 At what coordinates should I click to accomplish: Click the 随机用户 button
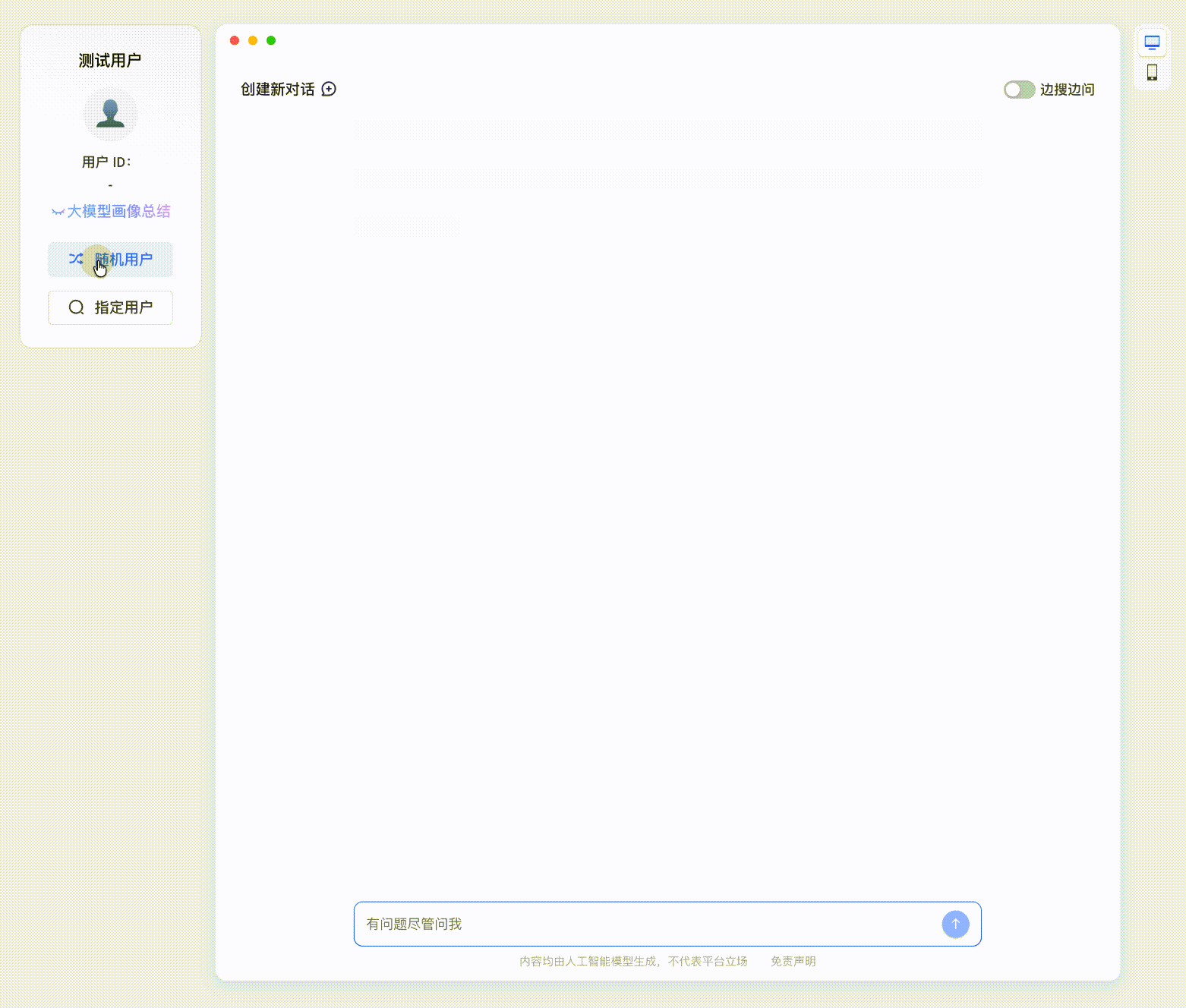[x=110, y=260]
